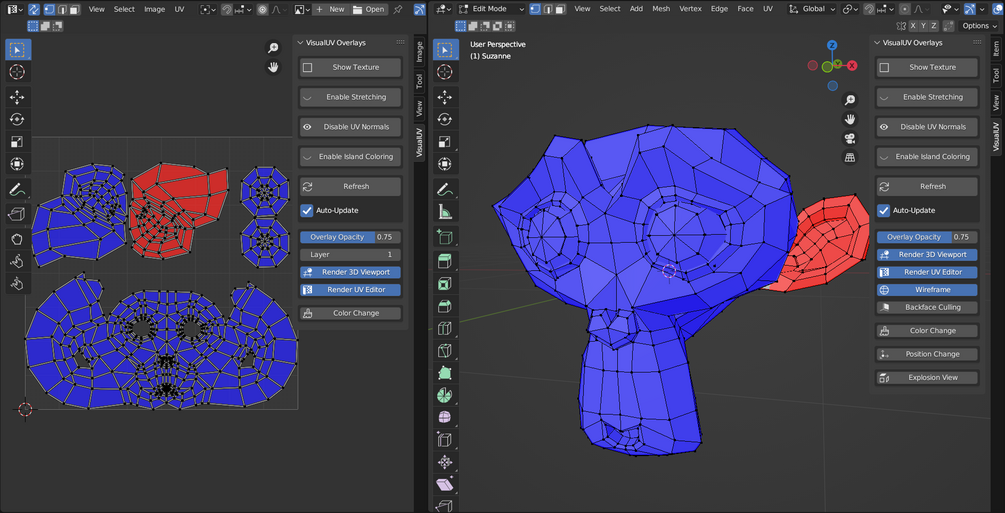Select the Pinch tool in UV editor toolbar

click(17, 283)
